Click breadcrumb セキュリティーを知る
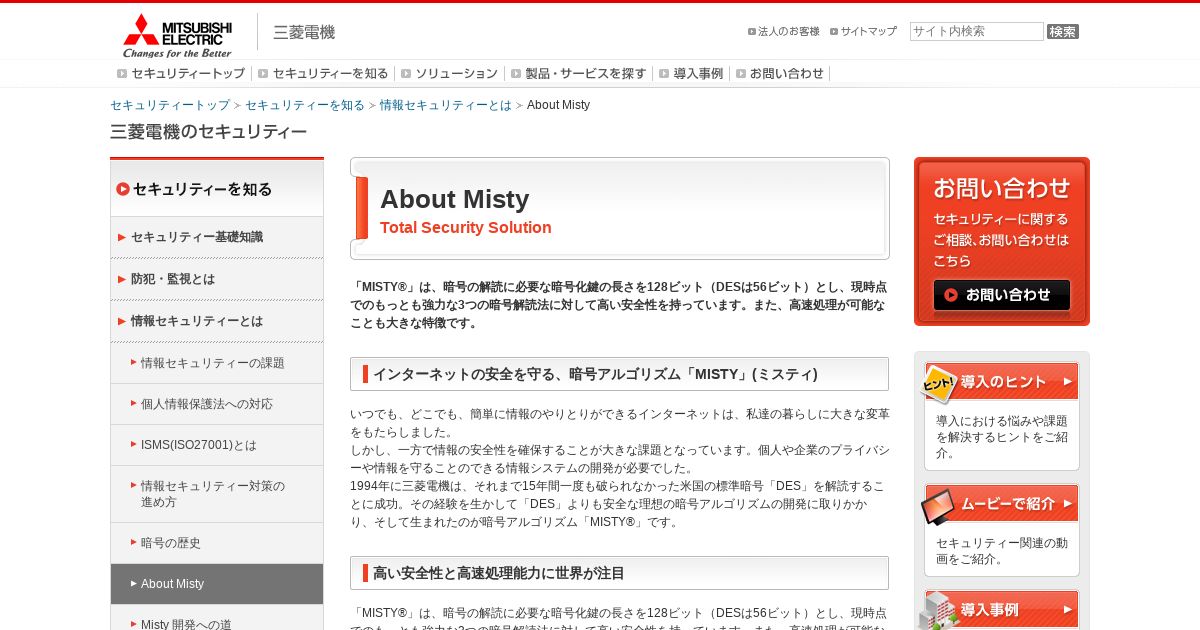 click(305, 105)
